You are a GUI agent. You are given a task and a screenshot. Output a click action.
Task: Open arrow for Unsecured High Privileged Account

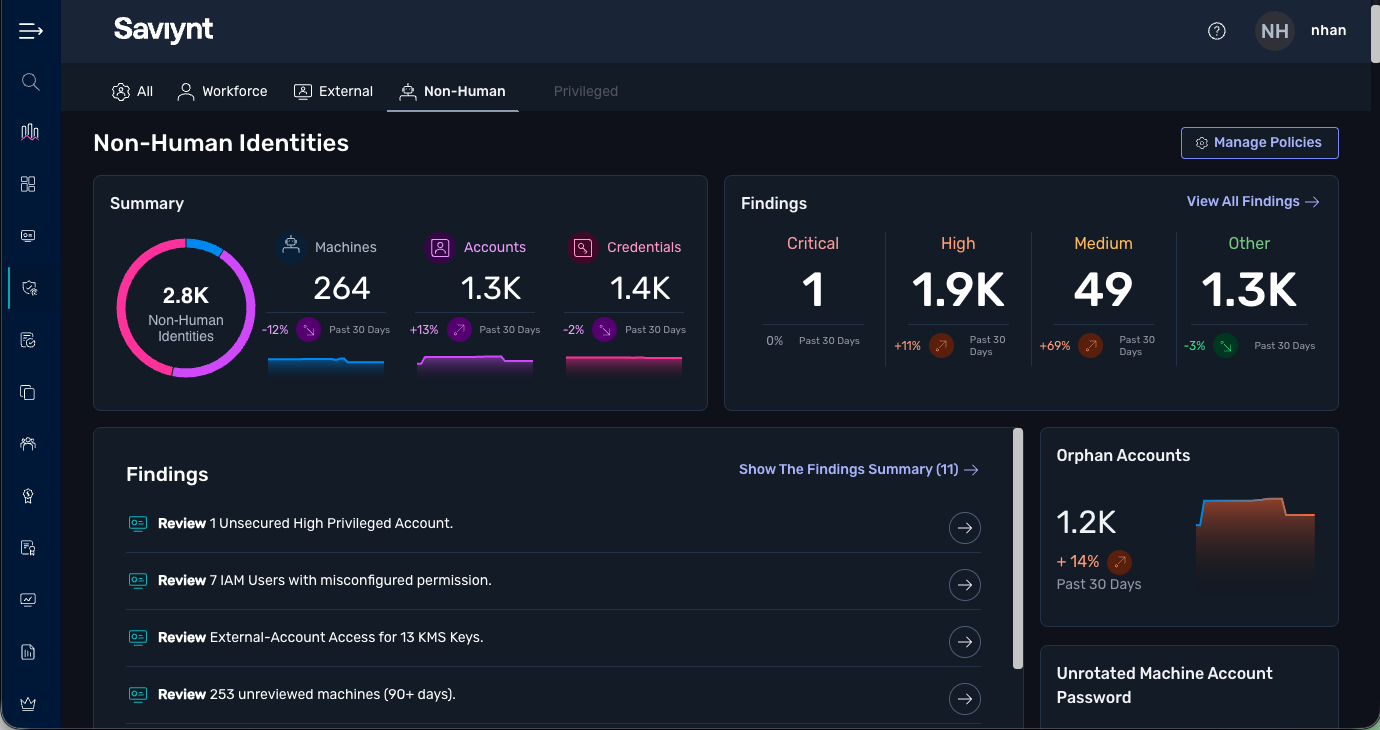tap(964, 527)
